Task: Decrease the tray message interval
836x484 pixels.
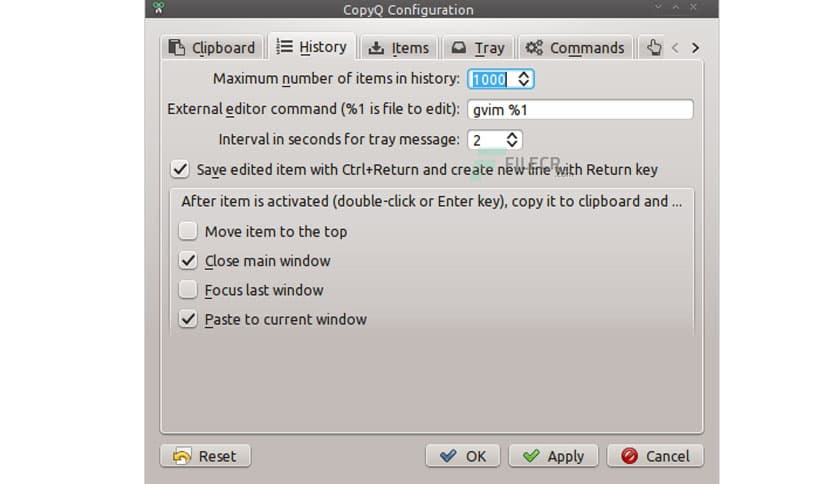Action: click(x=512, y=144)
